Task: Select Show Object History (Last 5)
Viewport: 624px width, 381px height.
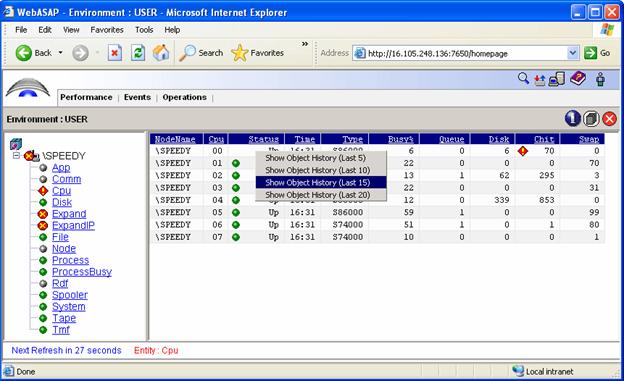Action: 321,158
